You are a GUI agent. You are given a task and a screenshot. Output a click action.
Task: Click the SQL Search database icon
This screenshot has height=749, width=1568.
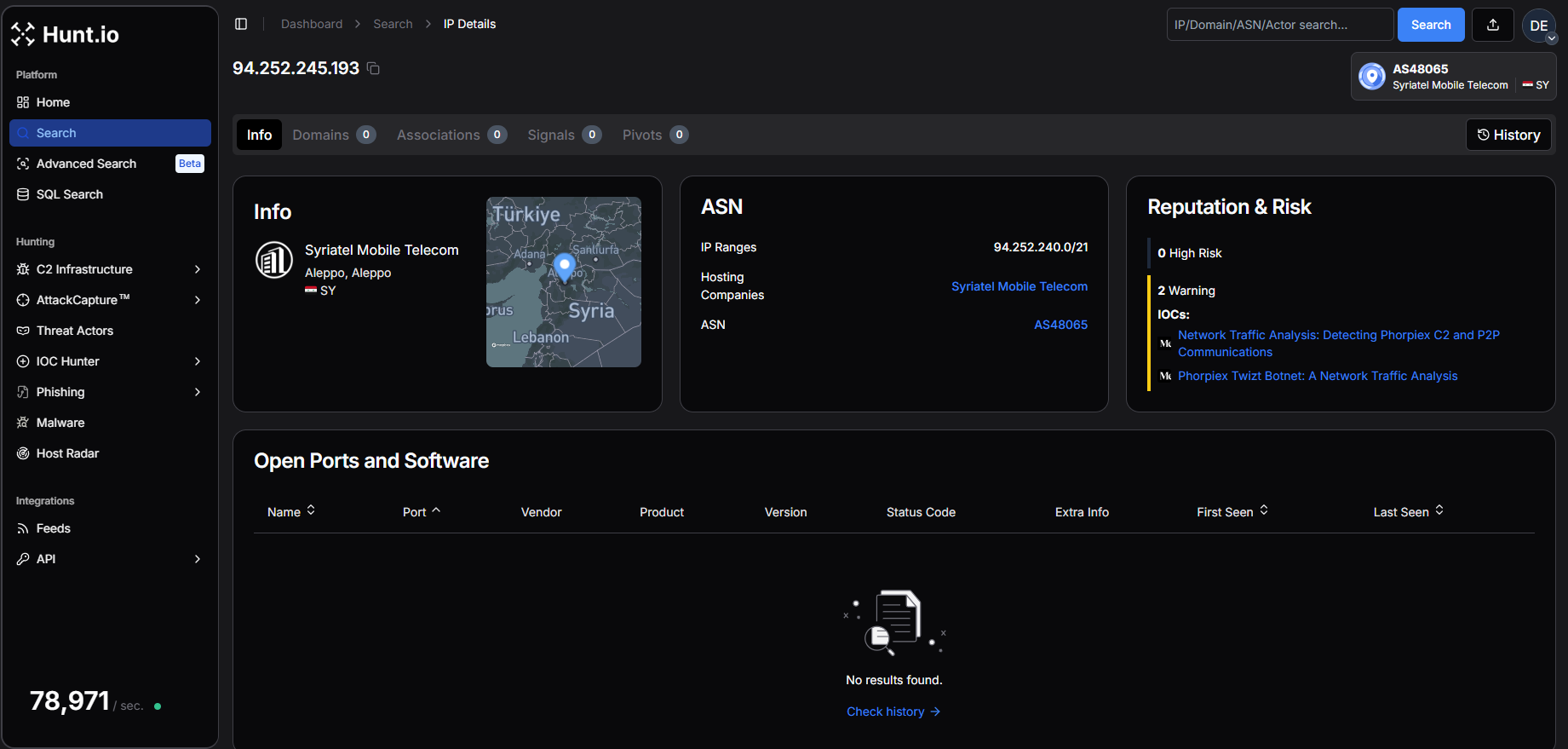click(x=23, y=194)
